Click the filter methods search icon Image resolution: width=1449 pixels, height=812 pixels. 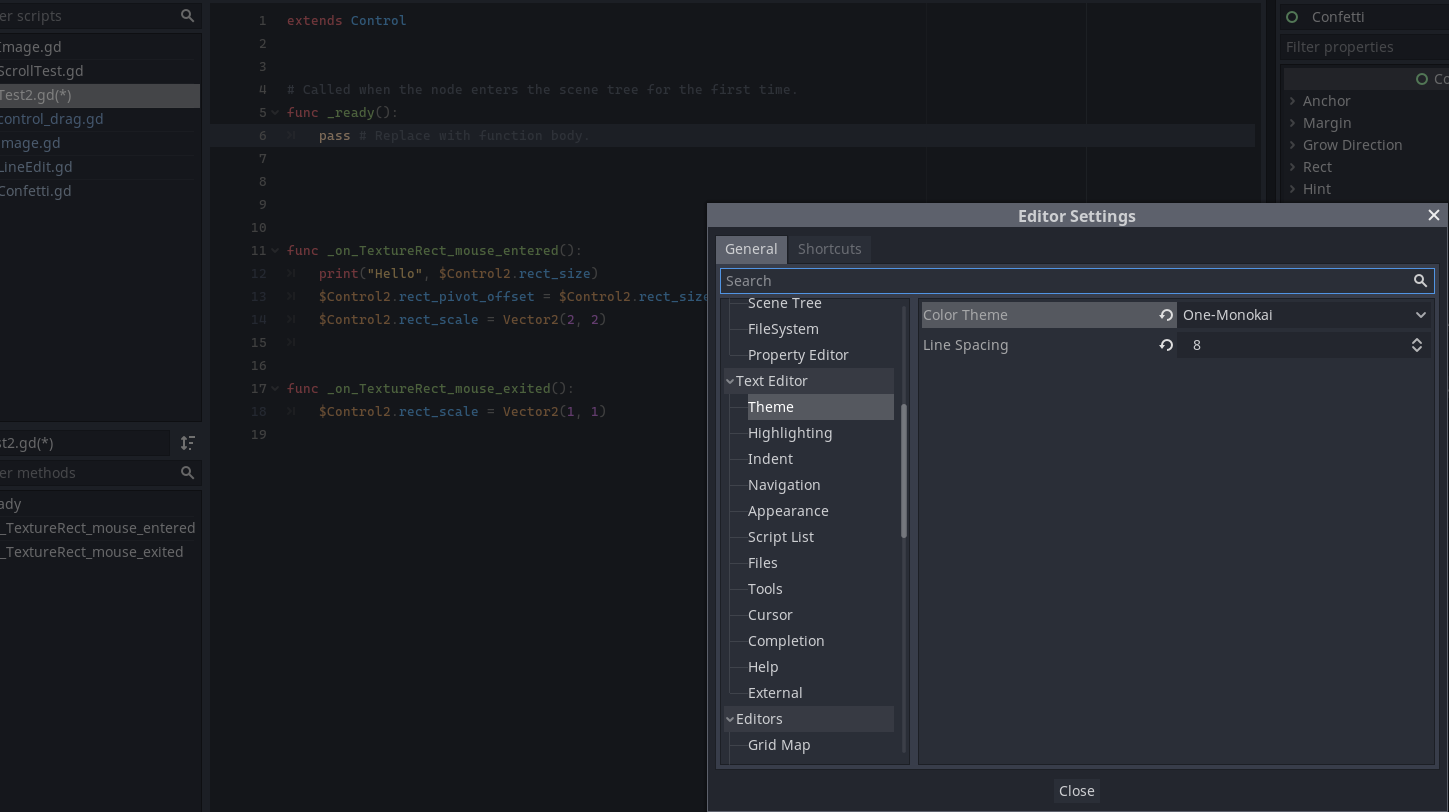tap(187, 472)
